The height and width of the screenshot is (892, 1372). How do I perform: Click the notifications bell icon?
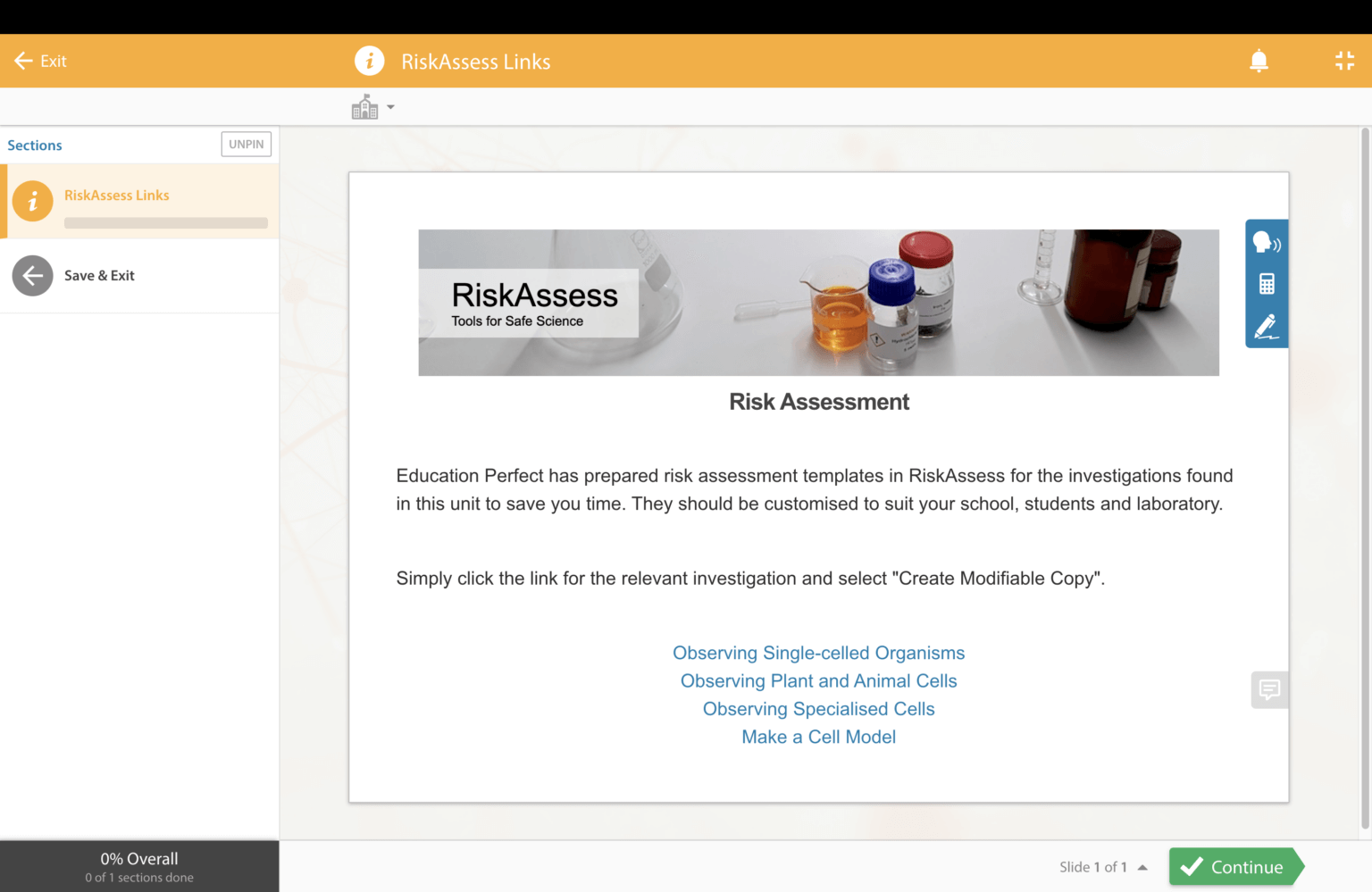1259,61
